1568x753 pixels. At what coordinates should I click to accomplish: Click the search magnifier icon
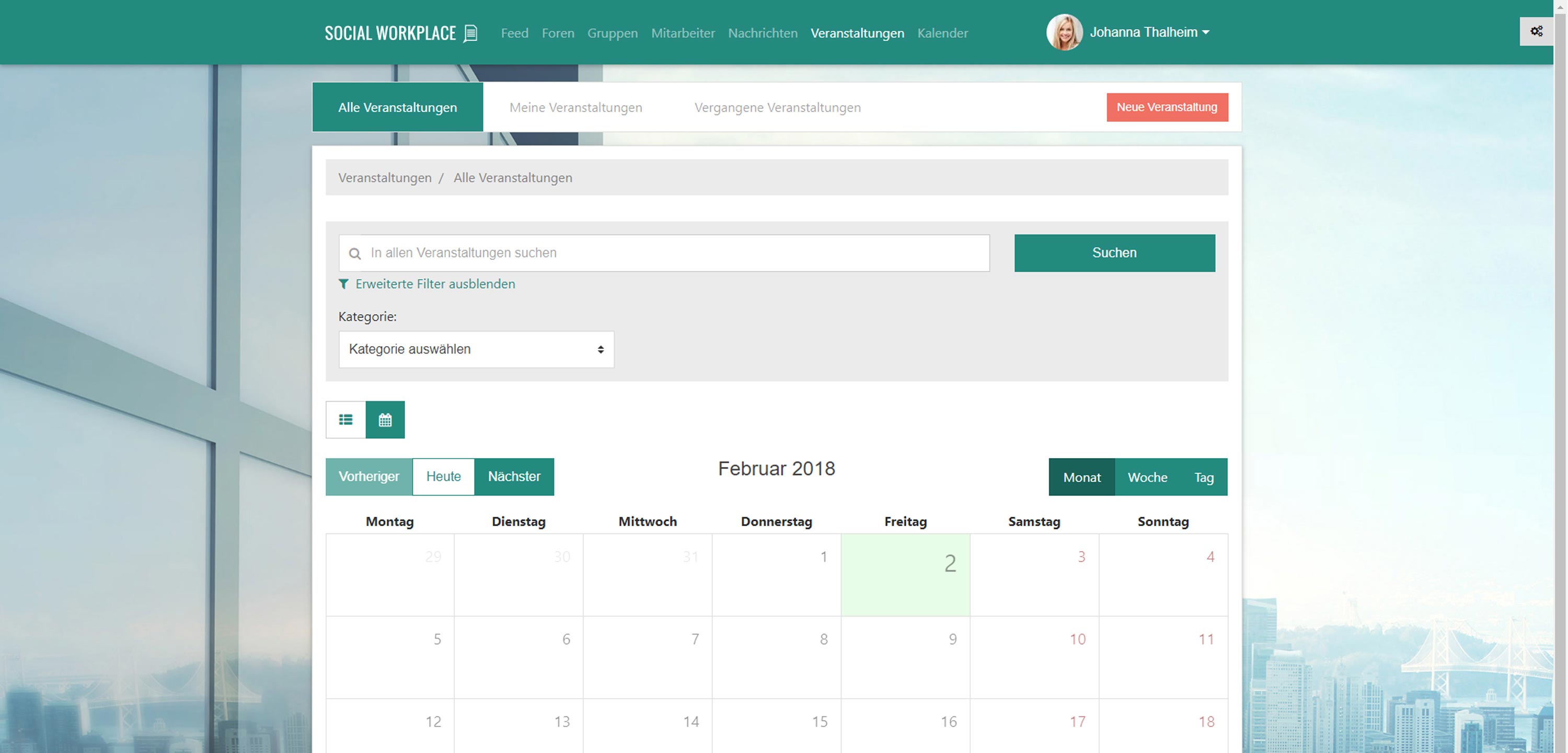pos(355,254)
